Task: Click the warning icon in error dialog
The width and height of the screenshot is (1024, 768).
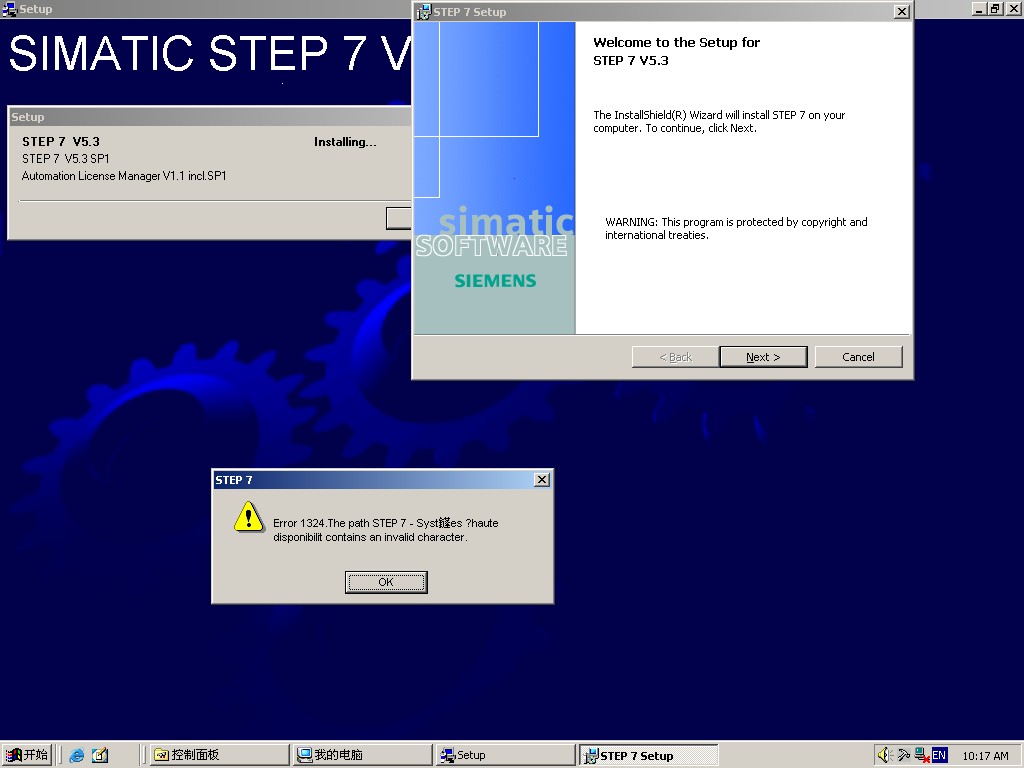Action: click(x=248, y=517)
